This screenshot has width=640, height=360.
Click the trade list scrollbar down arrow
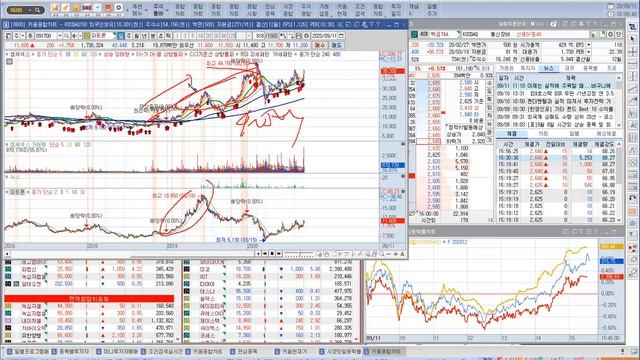(x=619, y=220)
